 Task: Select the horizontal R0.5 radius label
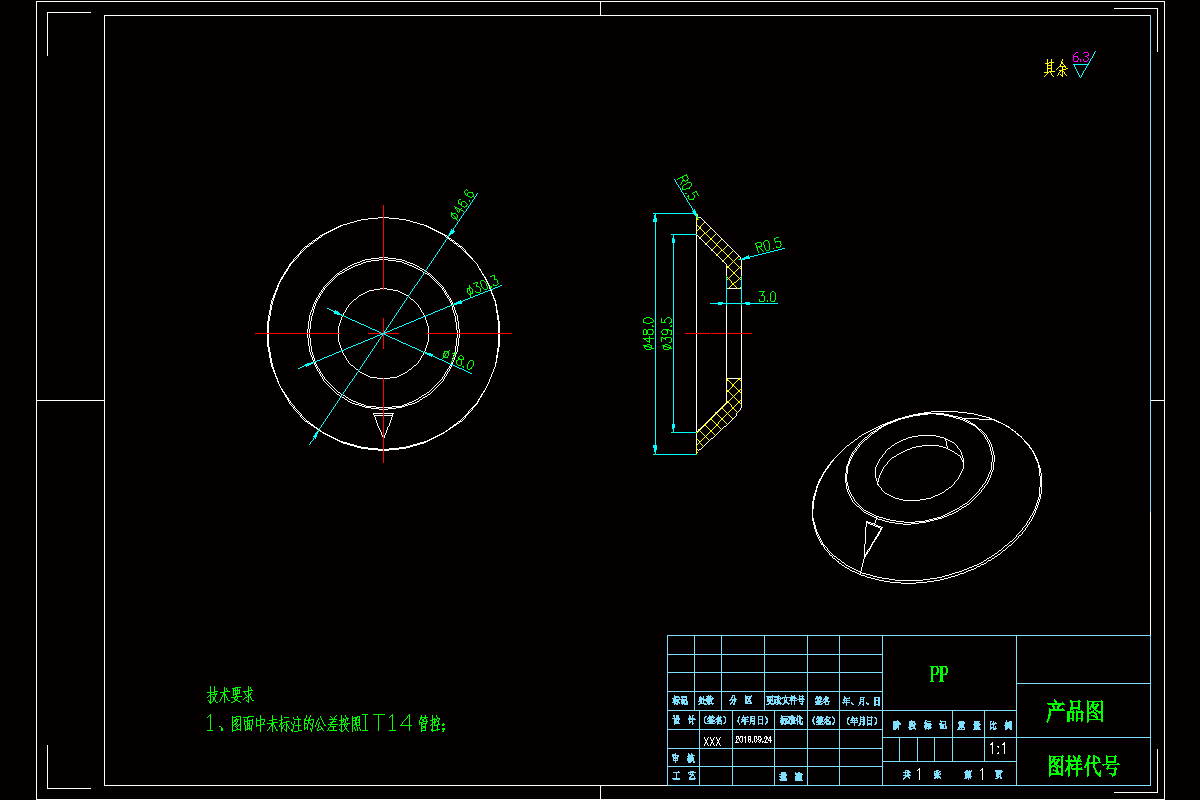point(769,244)
